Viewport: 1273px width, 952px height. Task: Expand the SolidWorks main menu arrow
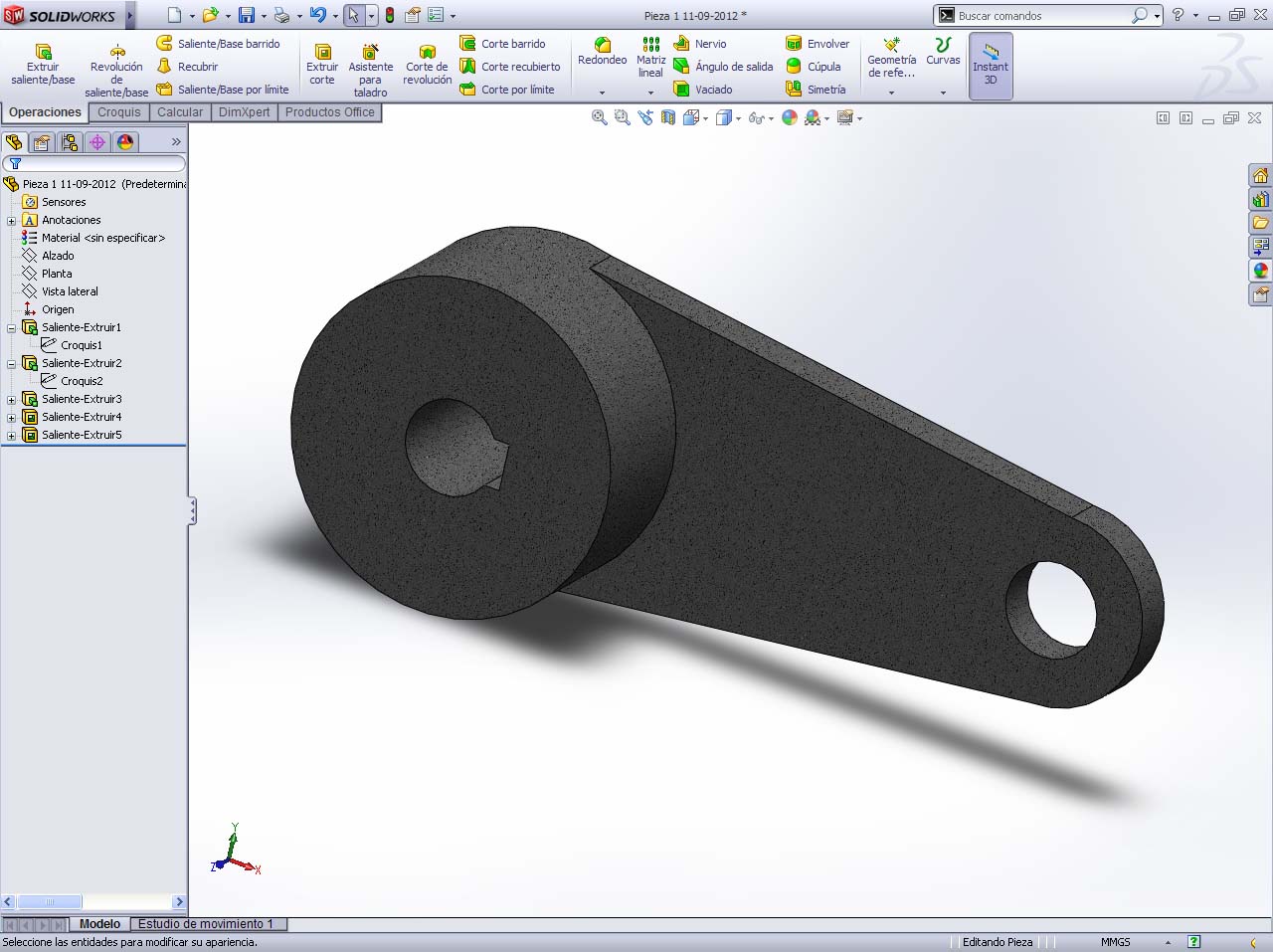click(x=129, y=15)
